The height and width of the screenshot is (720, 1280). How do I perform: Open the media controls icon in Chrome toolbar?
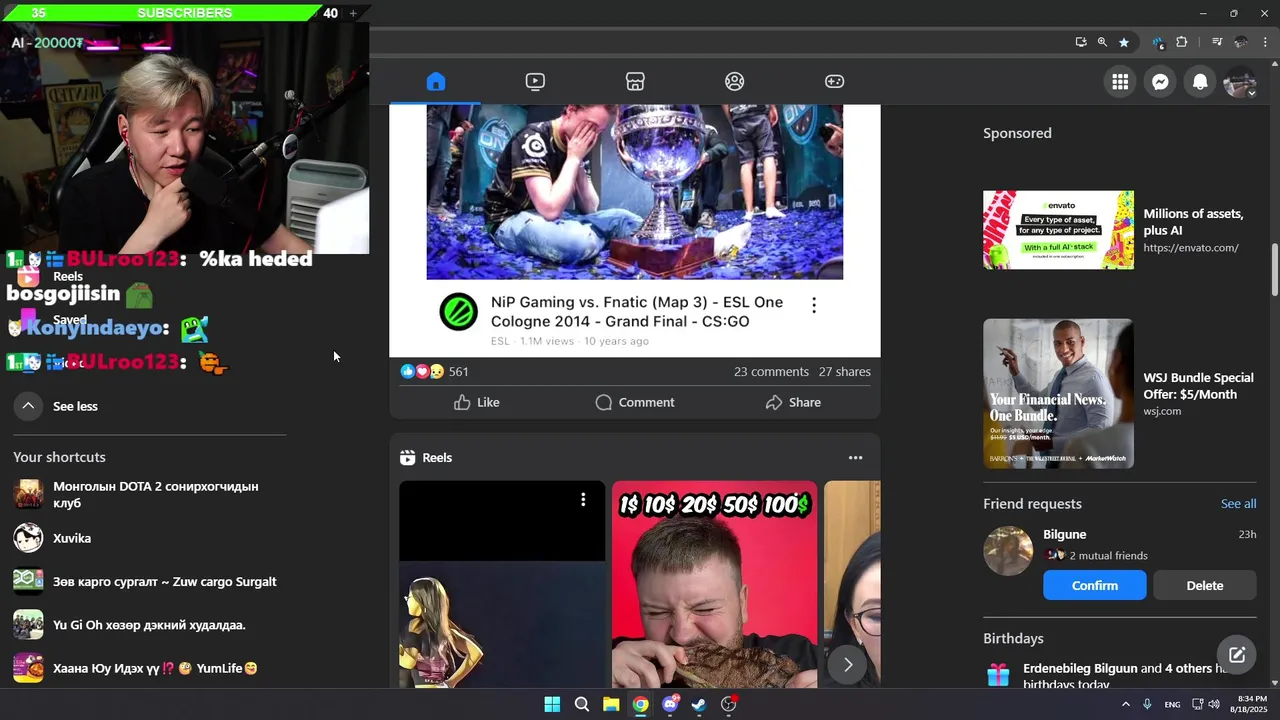click(x=1217, y=42)
